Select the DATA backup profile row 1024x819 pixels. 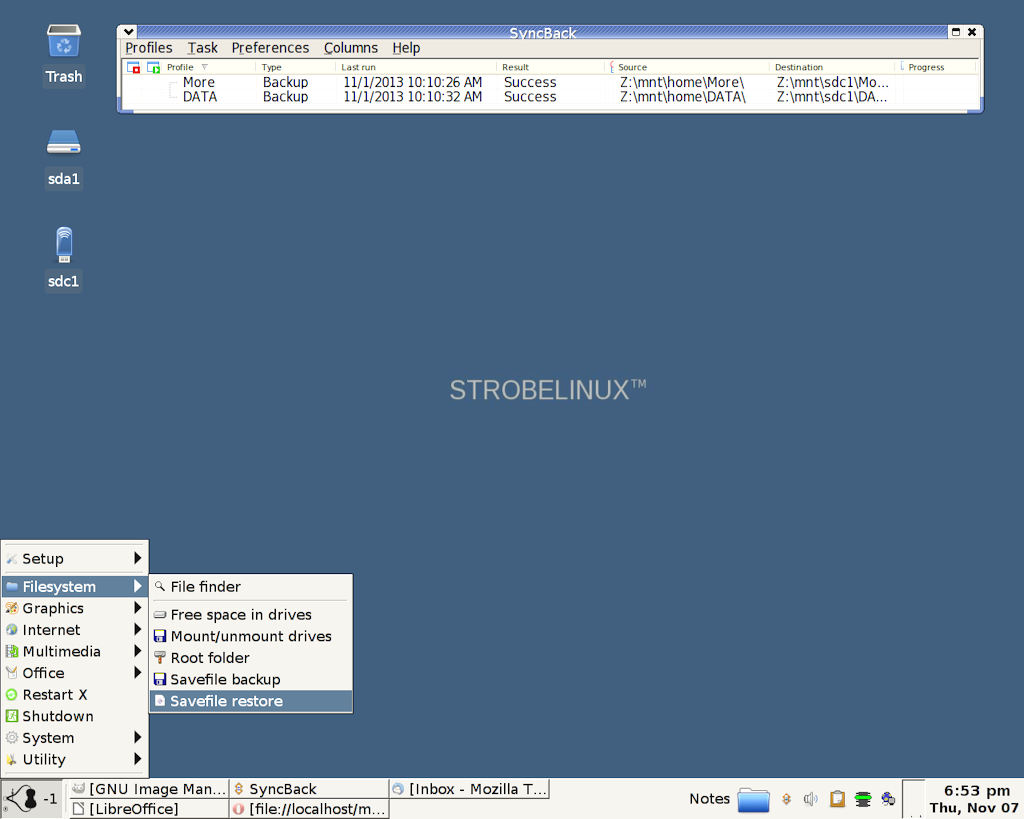(x=200, y=97)
